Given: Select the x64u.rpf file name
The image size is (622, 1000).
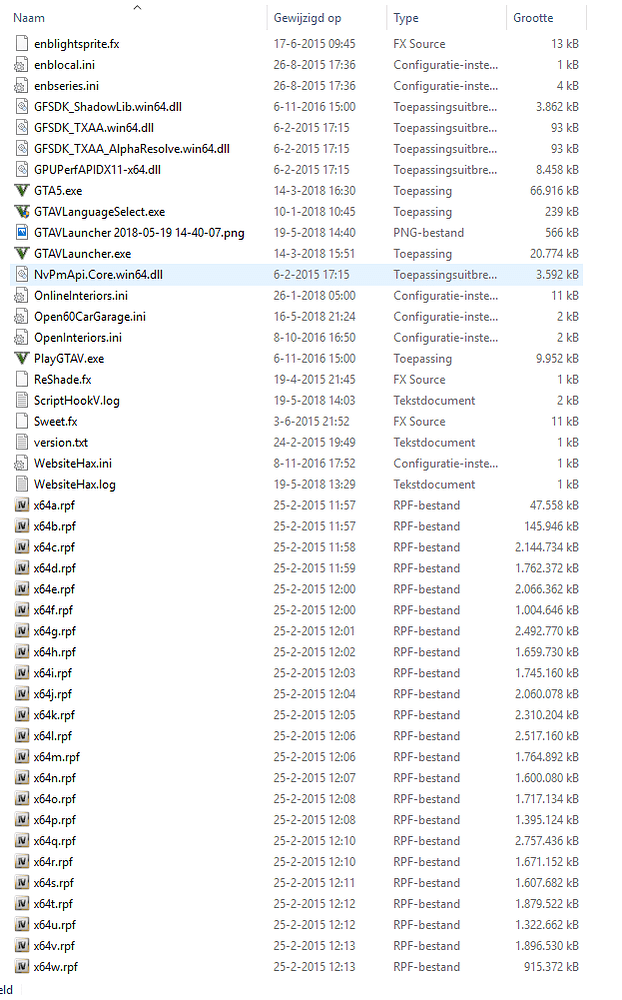Looking at the screenshot, I should [55, 925].
